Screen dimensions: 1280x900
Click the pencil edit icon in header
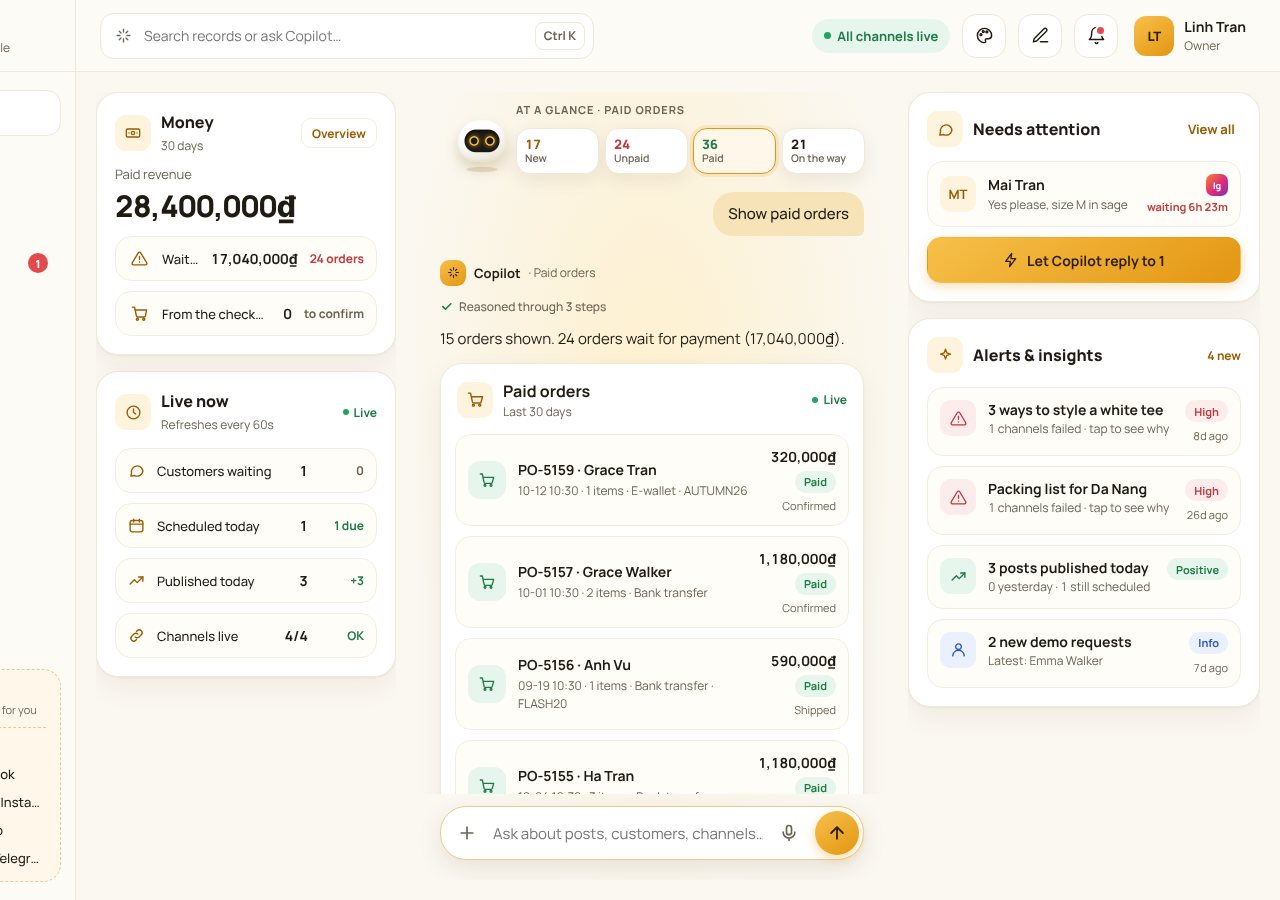point(1040,36)
